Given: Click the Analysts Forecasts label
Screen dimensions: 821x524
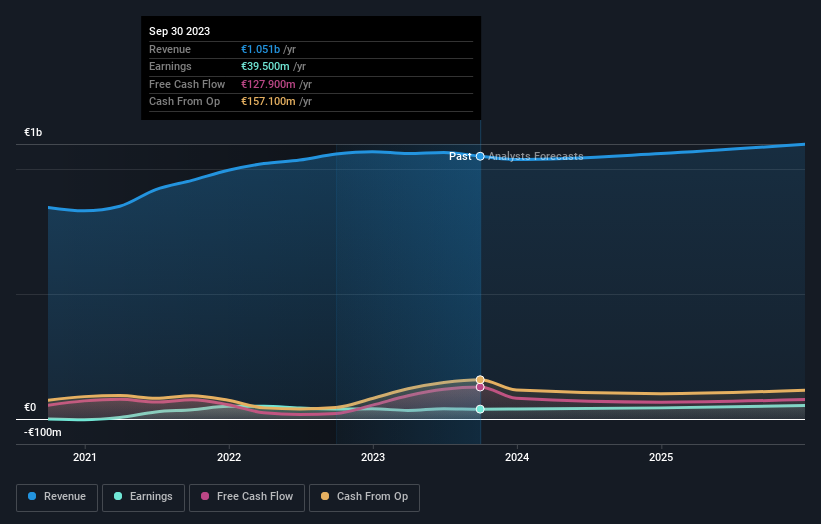Looking at the screenshot, I should pyautogui.click(x=536, y=156).
